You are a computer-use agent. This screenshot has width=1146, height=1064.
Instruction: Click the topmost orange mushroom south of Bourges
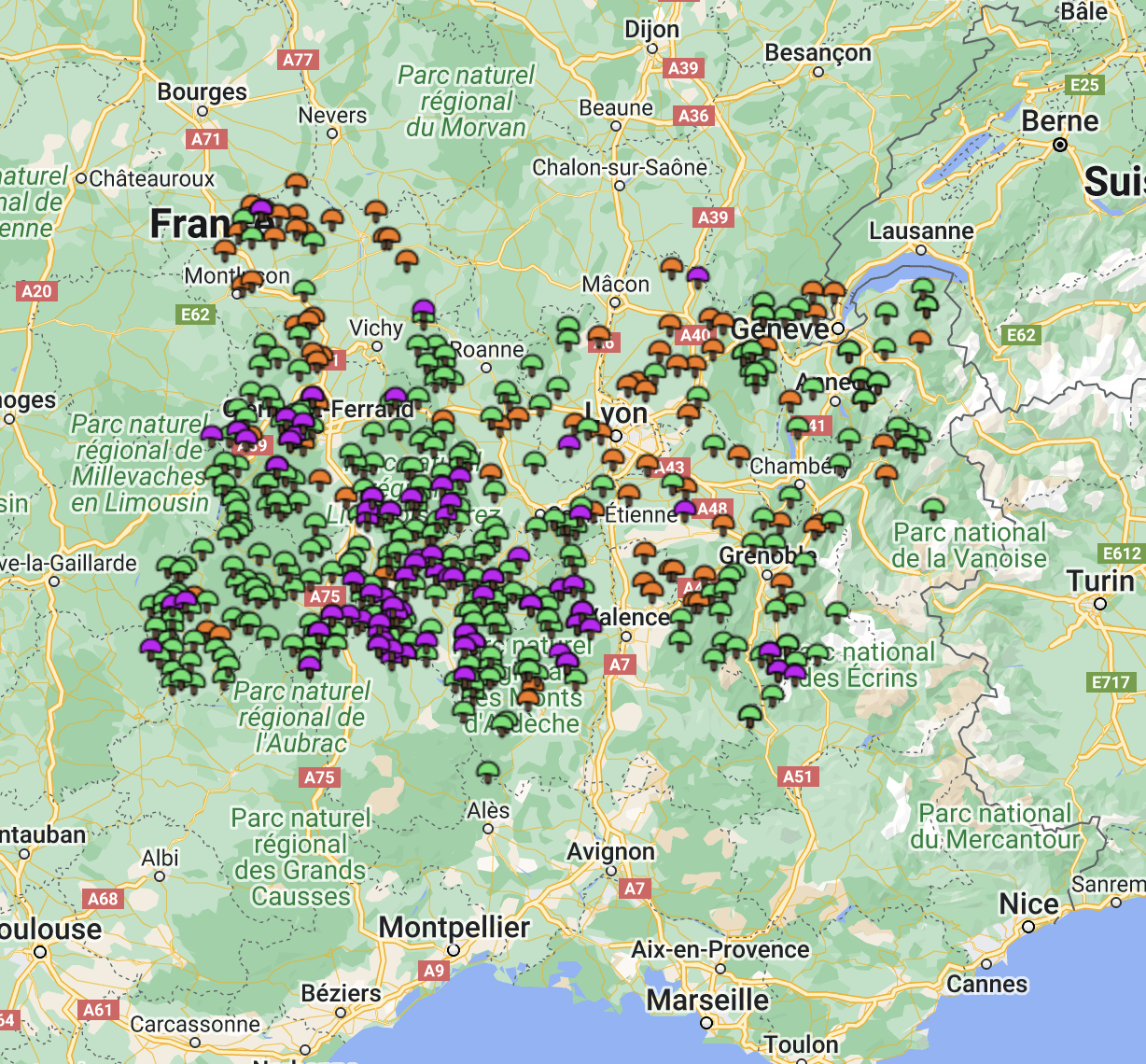point(297,183)
